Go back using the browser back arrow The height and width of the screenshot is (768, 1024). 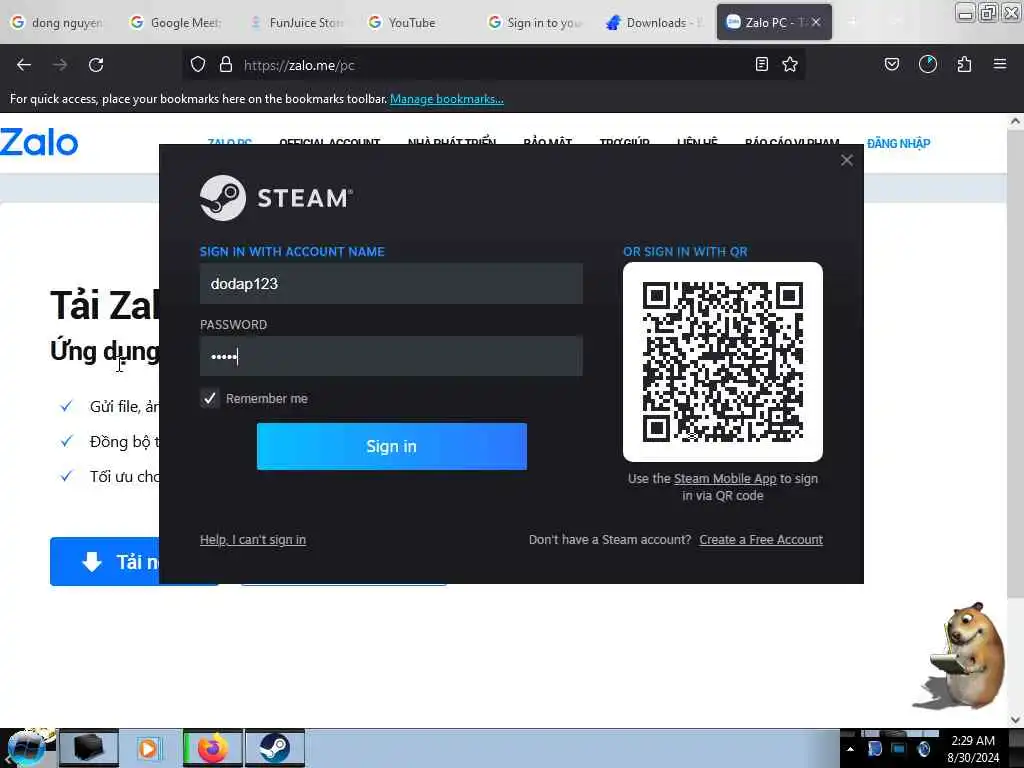coord(24,65)
